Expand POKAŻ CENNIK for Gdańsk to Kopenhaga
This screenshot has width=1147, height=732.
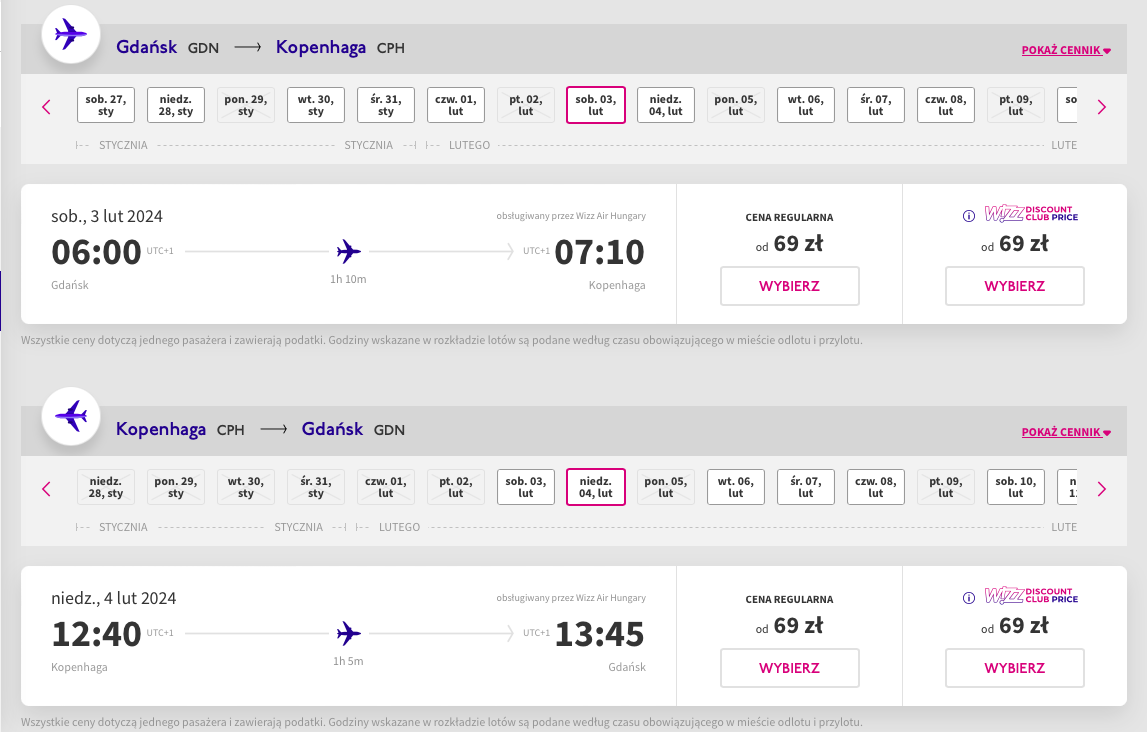coord(1066,50)
